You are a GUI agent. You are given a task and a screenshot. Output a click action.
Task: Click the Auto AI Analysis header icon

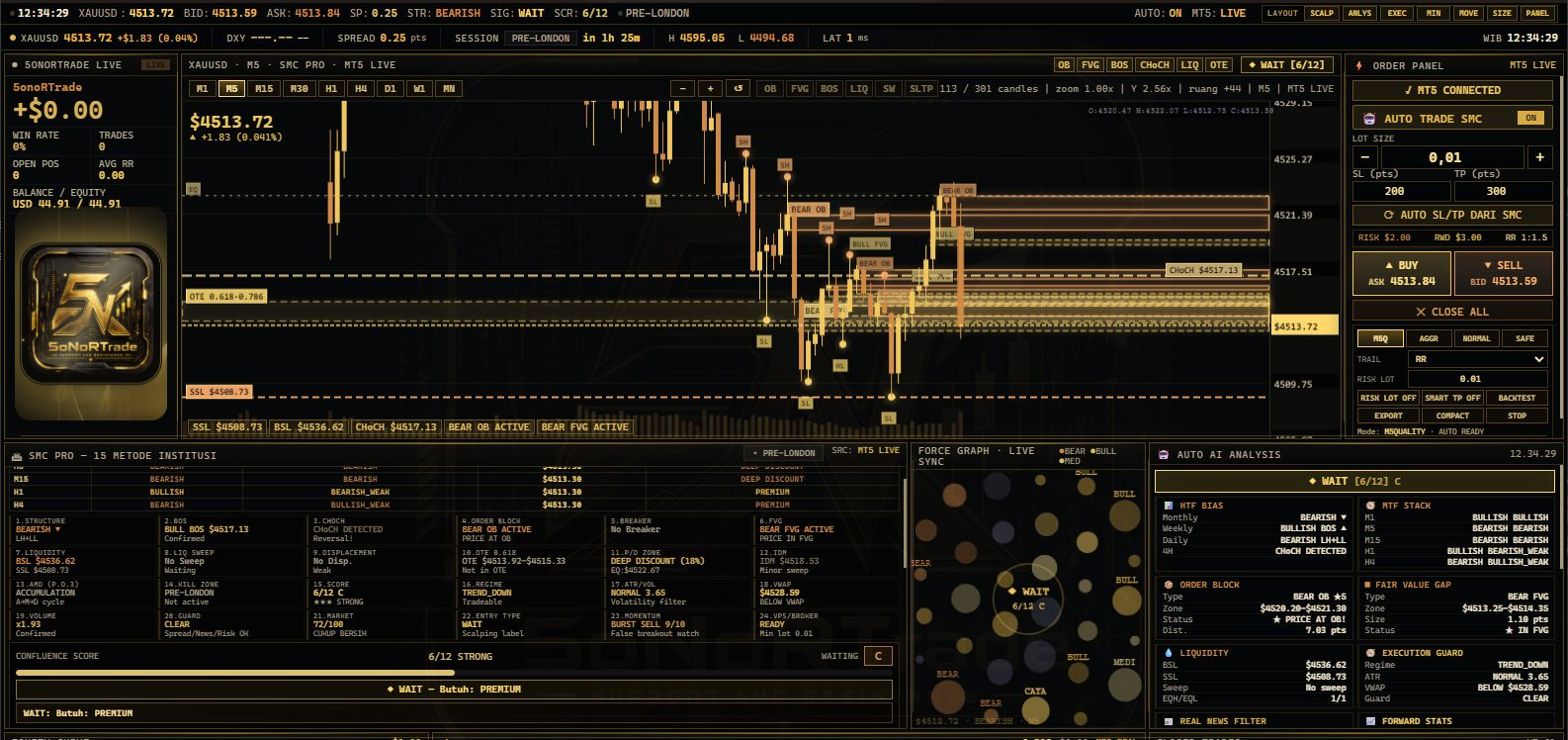click(1164, 455)
